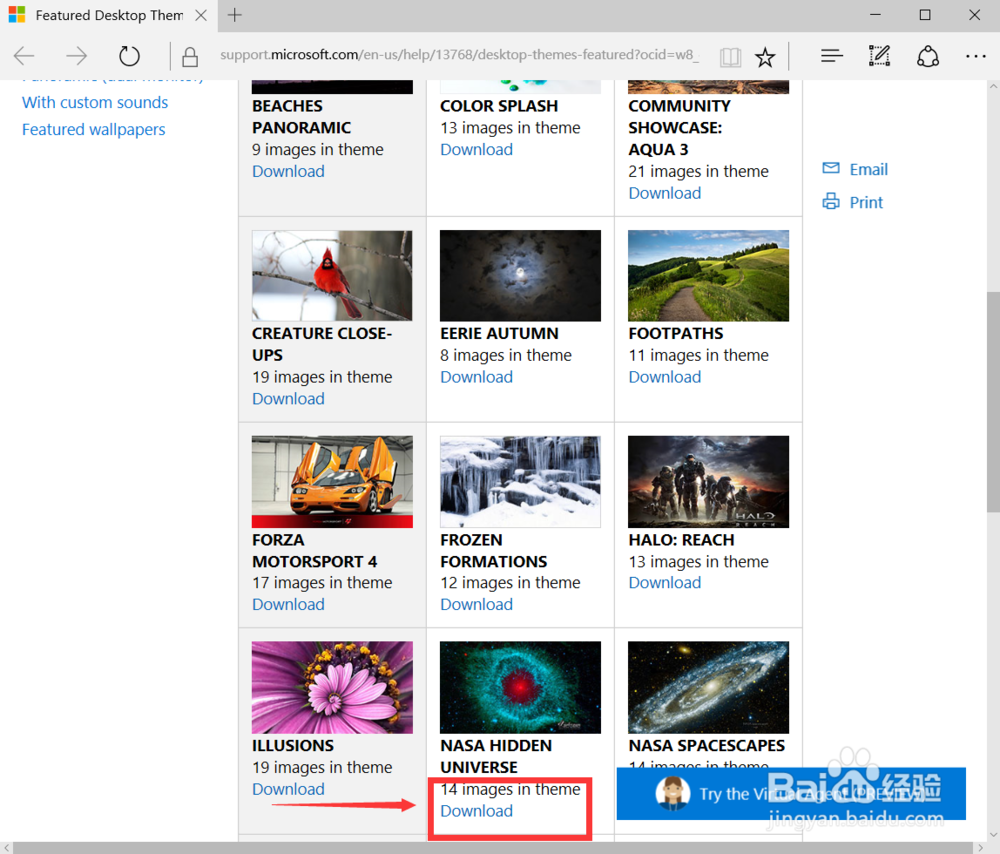This screenshot has width=1000, height=854.
Task: Add page to favorites star icon
Action: point(765,57)
